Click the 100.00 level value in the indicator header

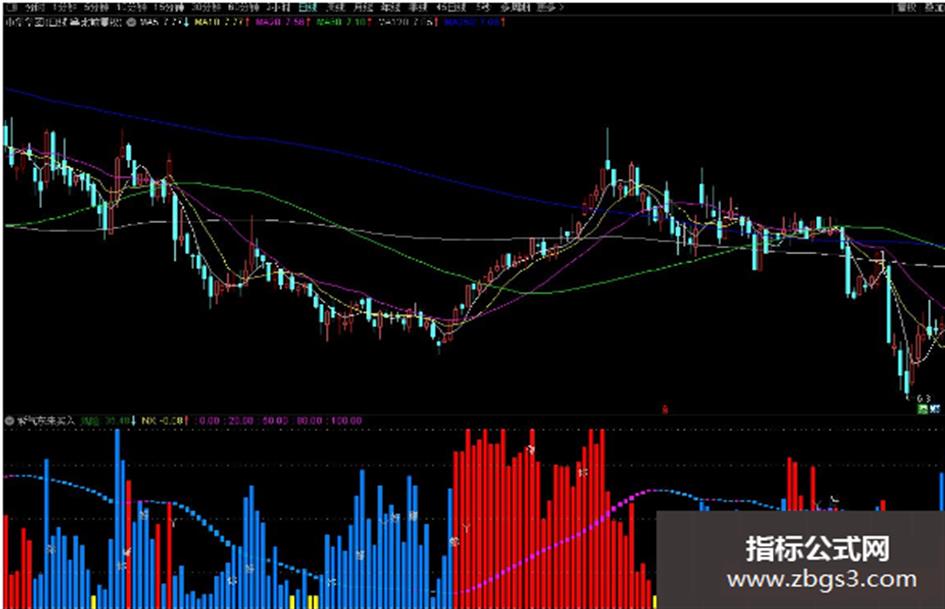pyautogui.click(x=346, y=420)
